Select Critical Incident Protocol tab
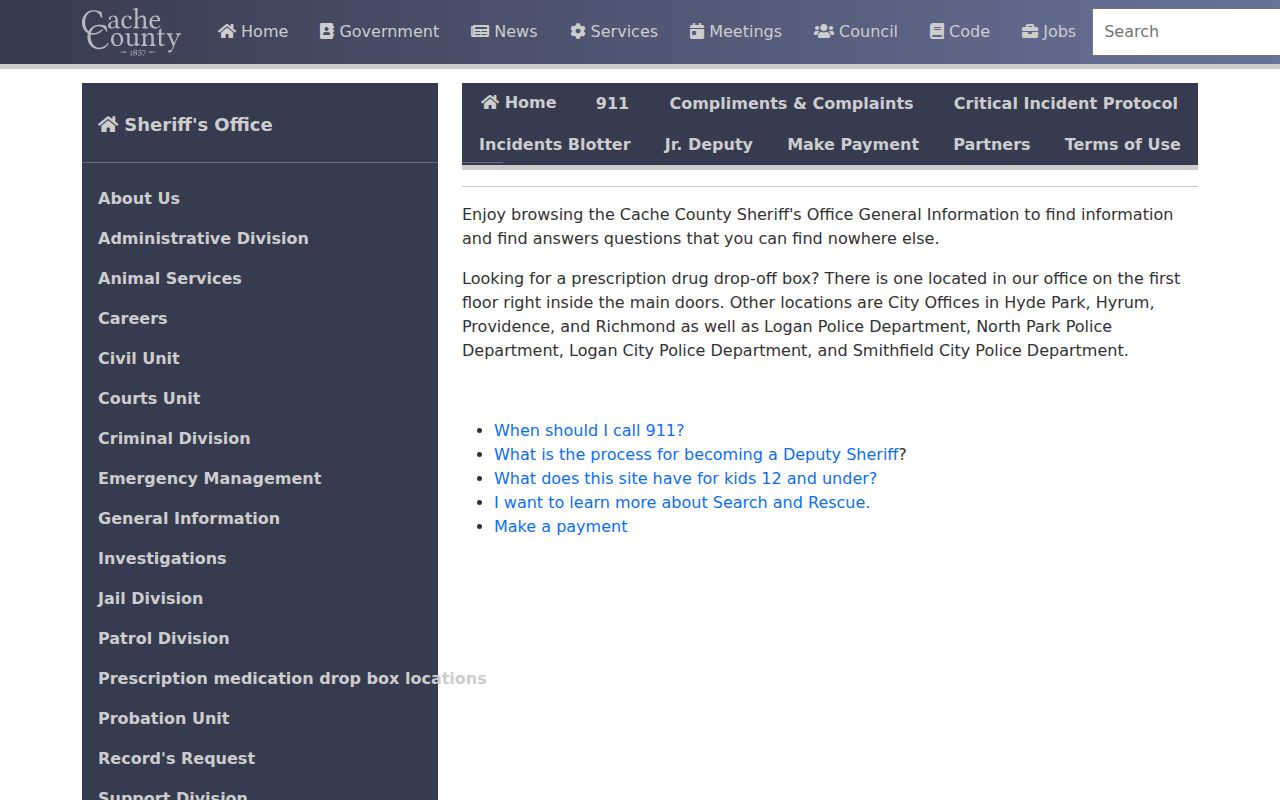 tap(1066, 103)
